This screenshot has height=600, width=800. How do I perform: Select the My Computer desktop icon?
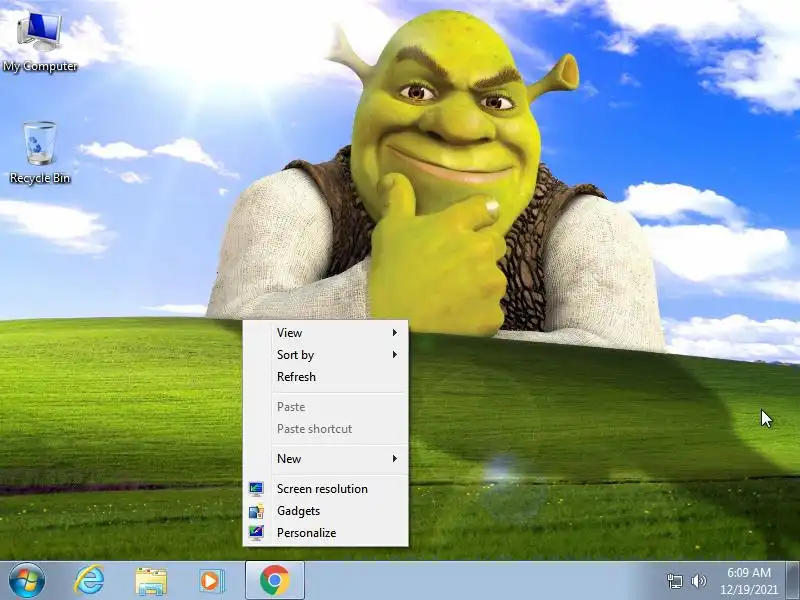tap(40, 42)
